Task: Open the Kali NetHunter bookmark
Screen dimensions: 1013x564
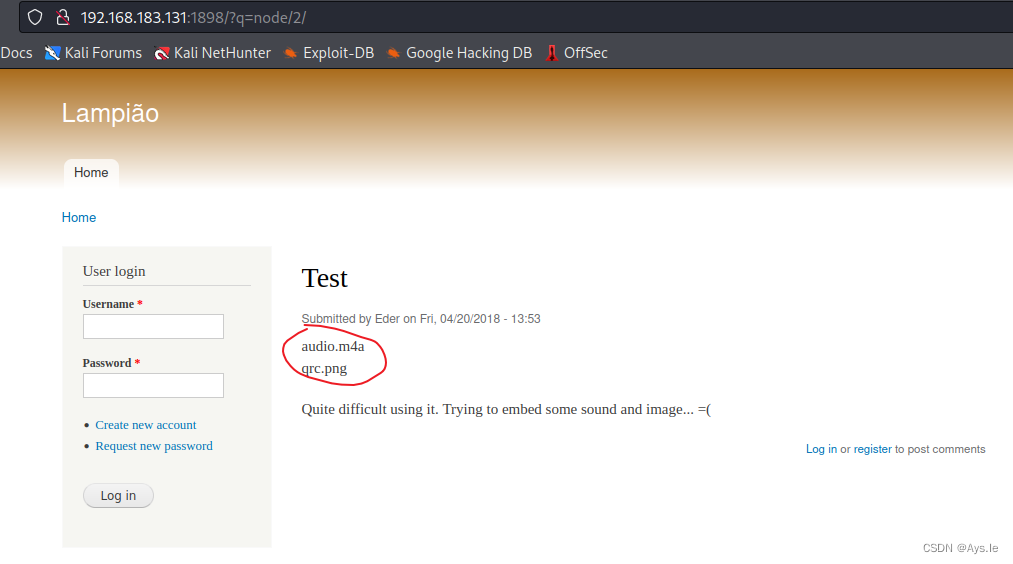Action: (213, 53)
